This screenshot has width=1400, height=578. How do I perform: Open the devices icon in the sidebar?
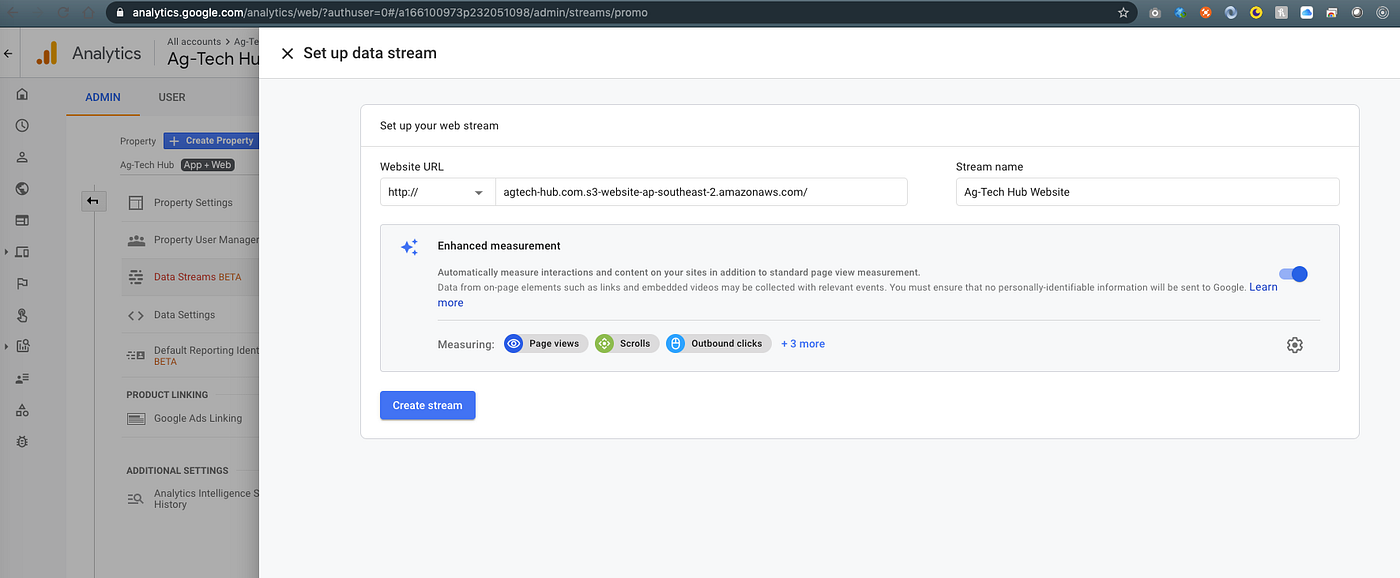[x=22, y=252]
